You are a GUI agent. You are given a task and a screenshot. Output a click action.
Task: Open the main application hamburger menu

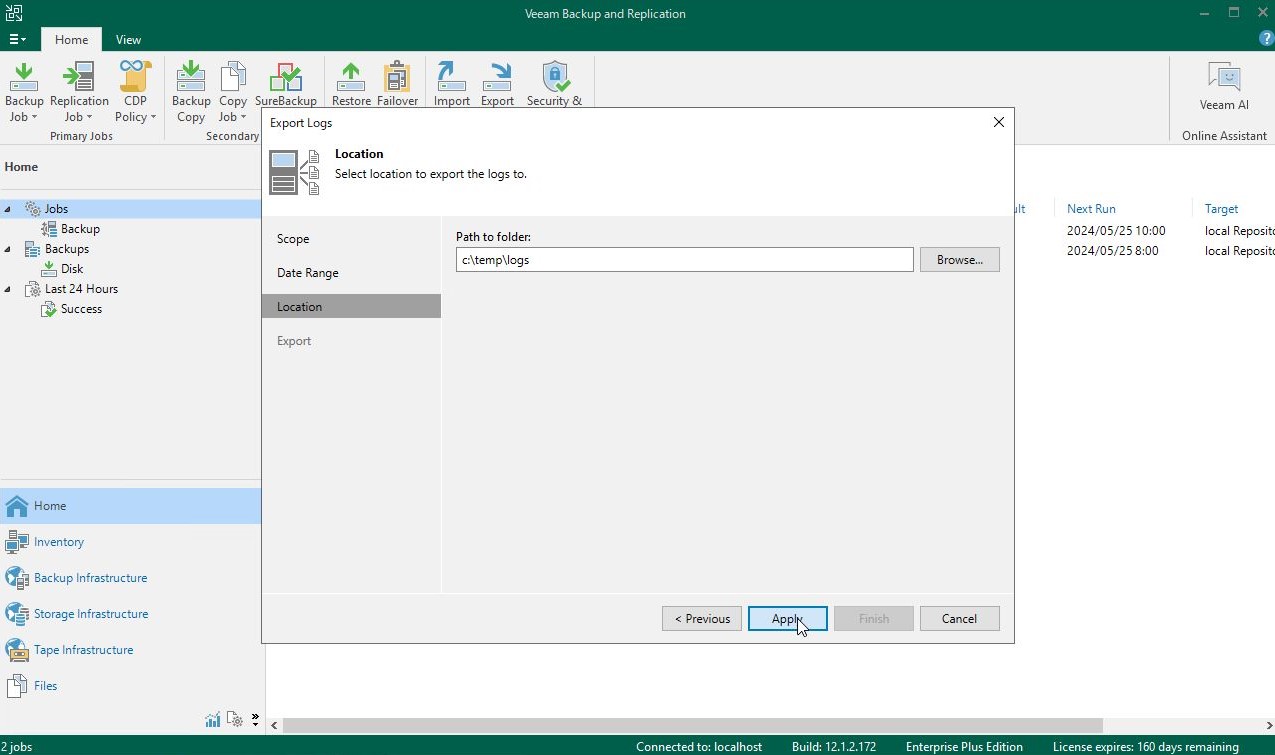(x=17, y=39)
